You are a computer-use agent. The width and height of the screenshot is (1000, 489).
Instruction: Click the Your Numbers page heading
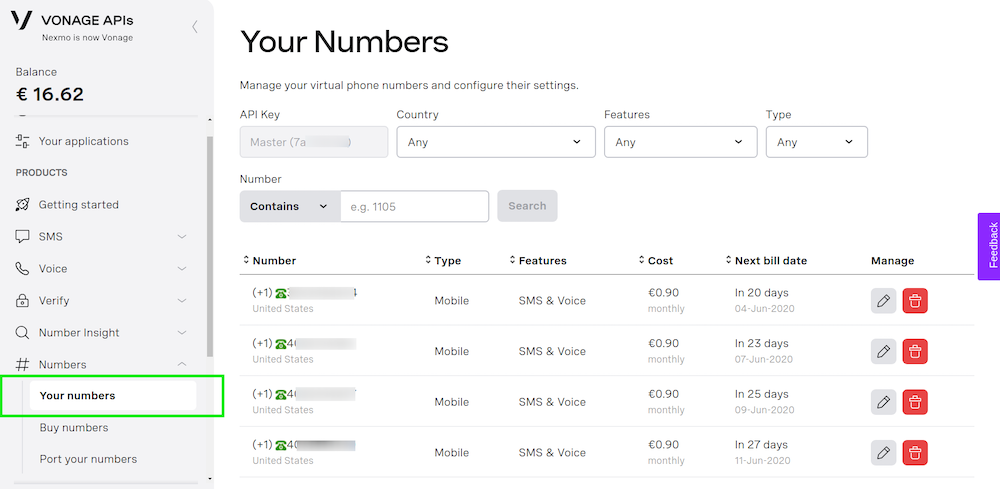pos(344,42)
